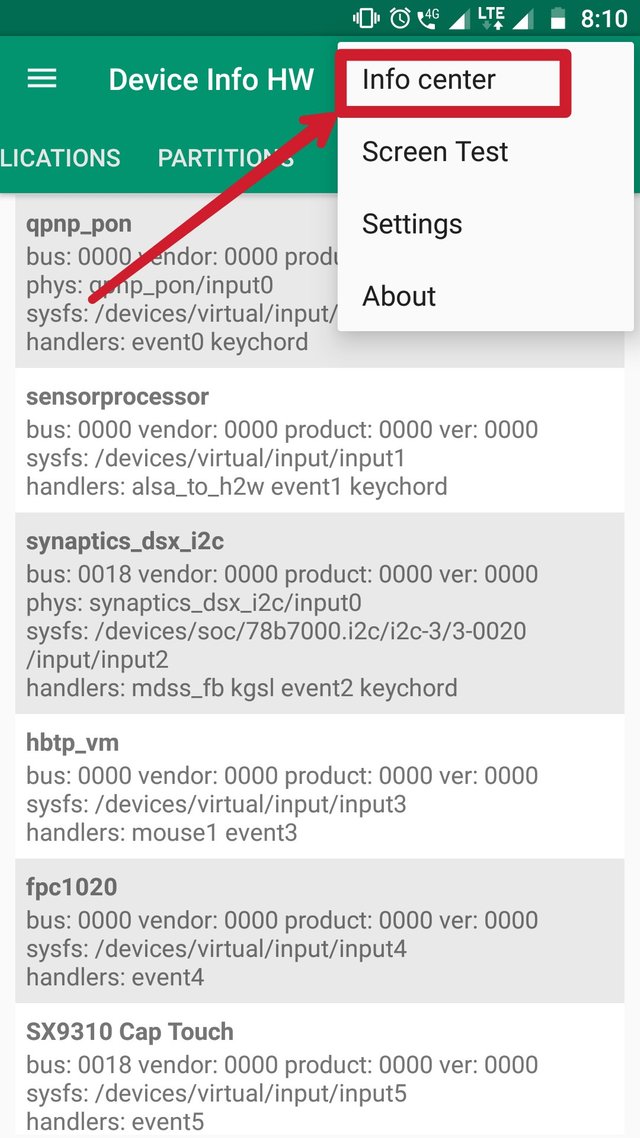The height and width of the screenshot is (1138, 640).
Task: Select the SX9310 Cap Touch entry
Action: [319, 1076]
